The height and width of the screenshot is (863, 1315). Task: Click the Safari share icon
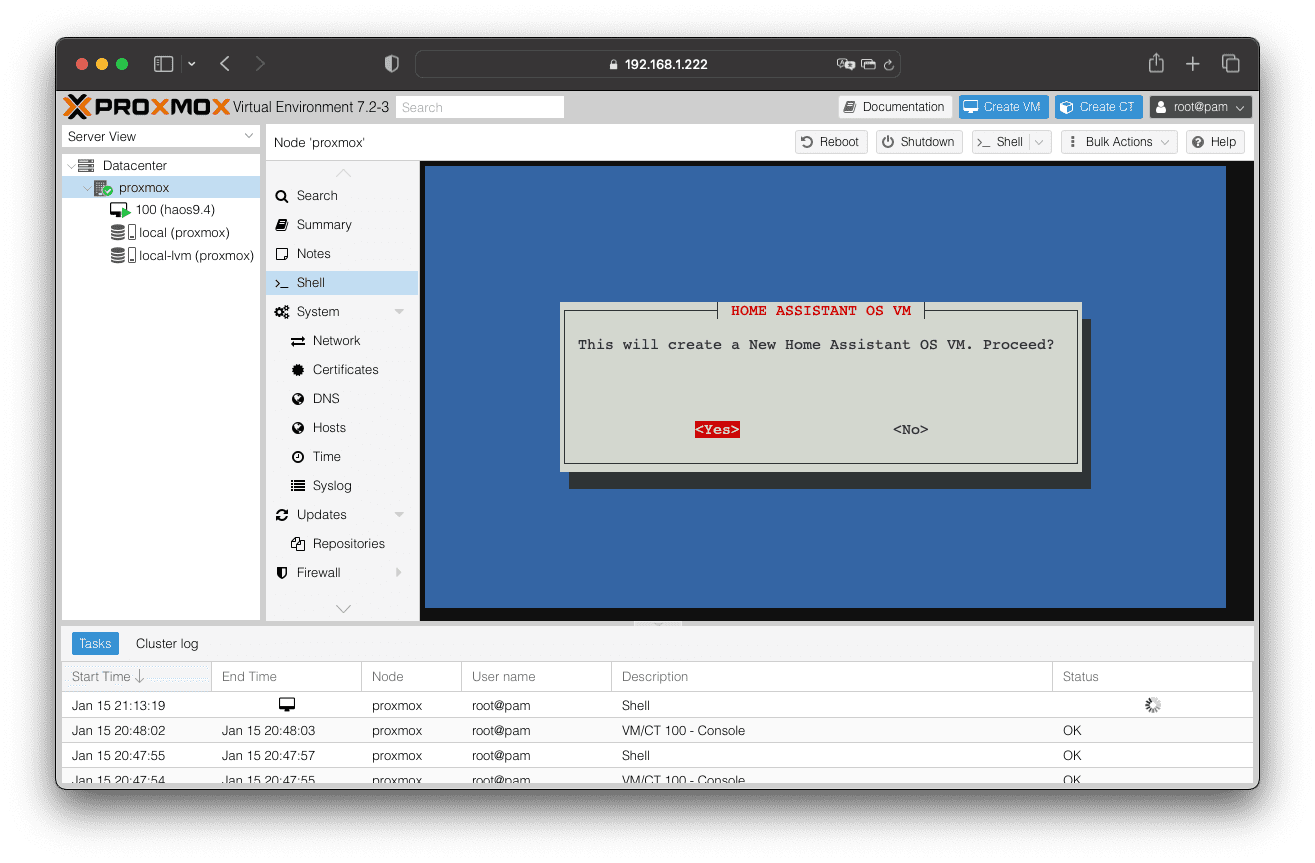click(x=1156, y=63)
